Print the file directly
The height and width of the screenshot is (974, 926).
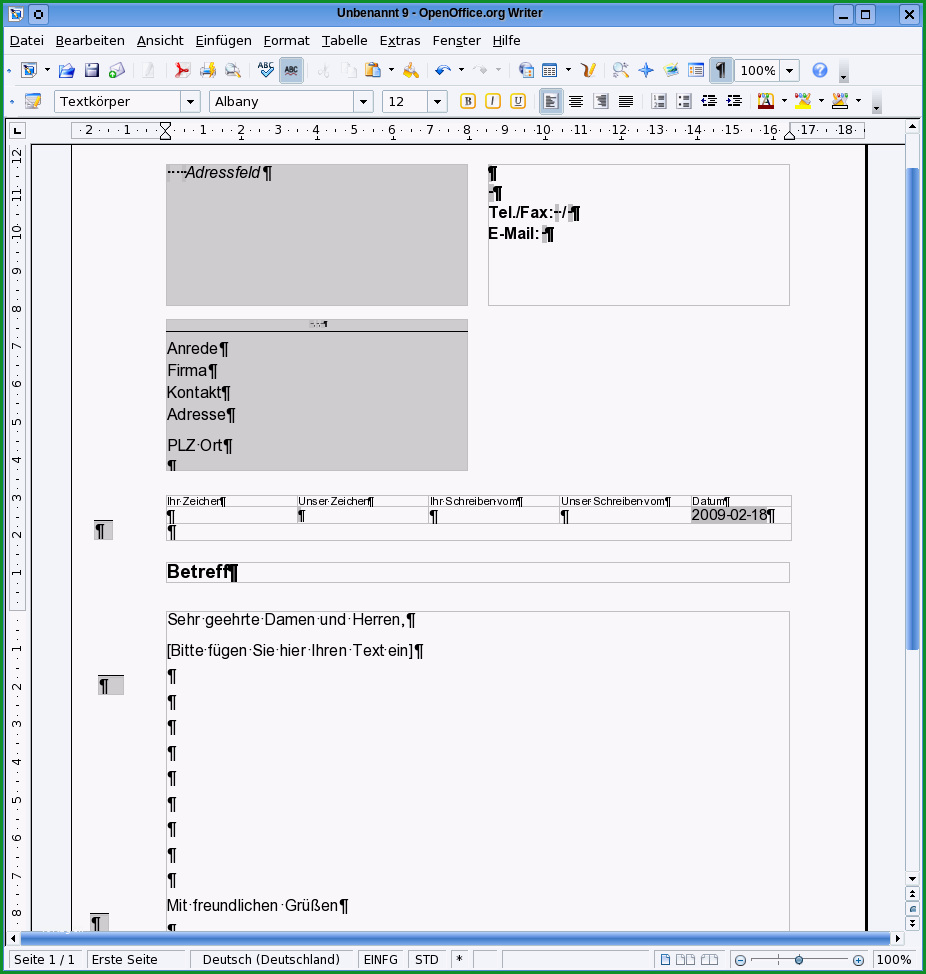pos(207,70)
